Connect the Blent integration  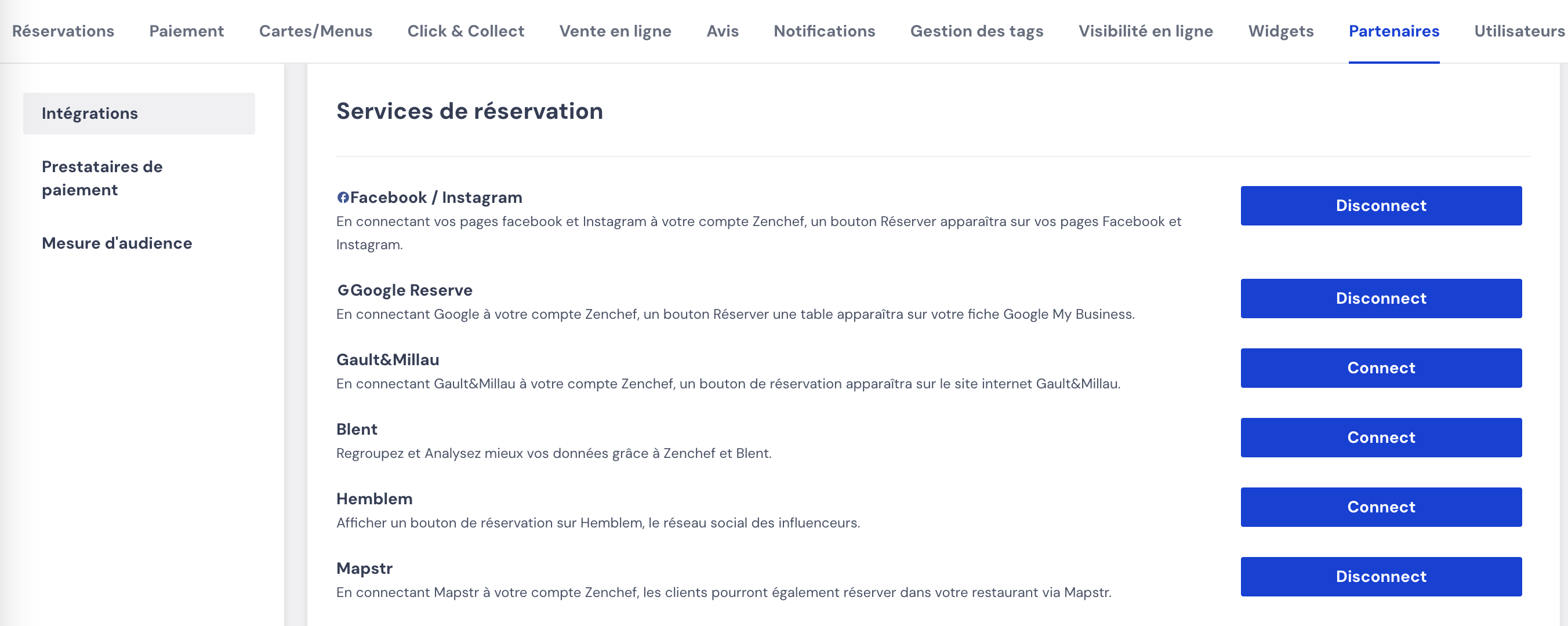(x=1381, y=437)
